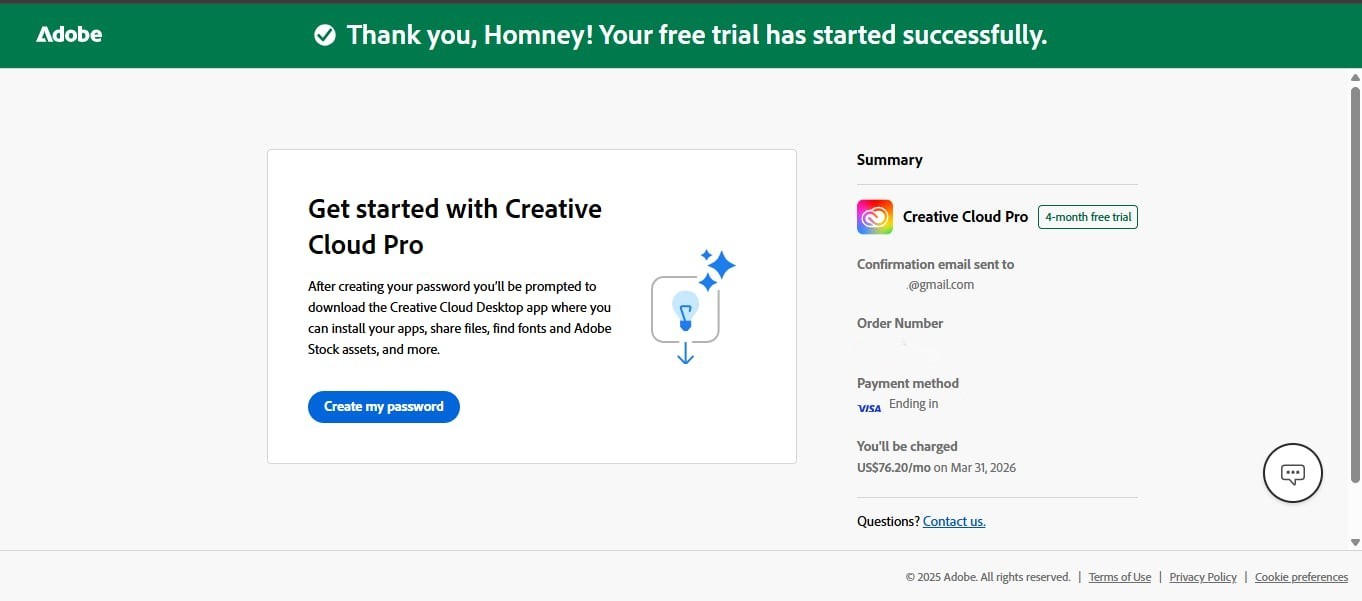Select the Summary heading
1362x601 pixels.
tap(889, 159)
